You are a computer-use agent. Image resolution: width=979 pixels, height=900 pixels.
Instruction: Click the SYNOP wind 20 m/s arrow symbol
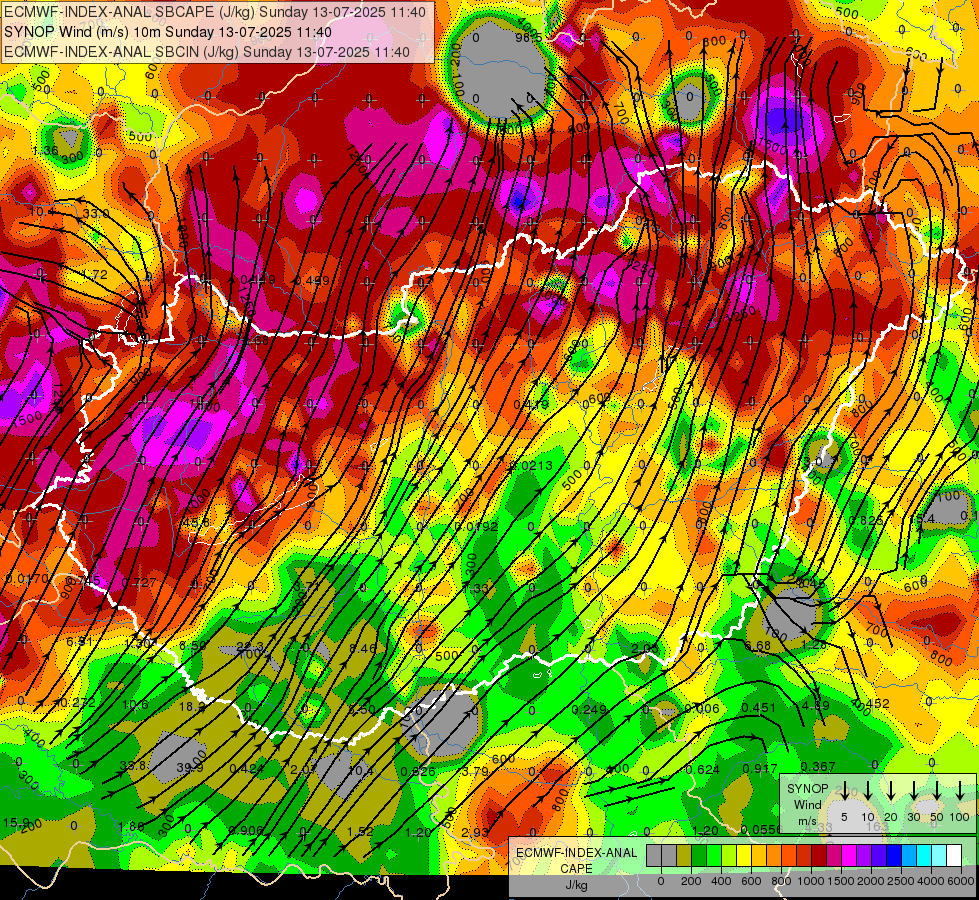coord(891,791)
